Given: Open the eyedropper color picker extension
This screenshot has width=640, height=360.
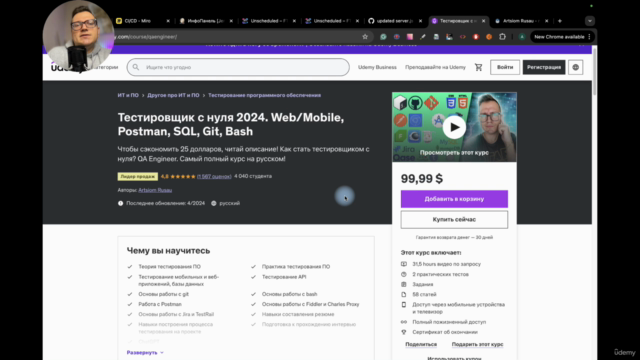Looking at the screenshot, I should (x=423, y=37).
